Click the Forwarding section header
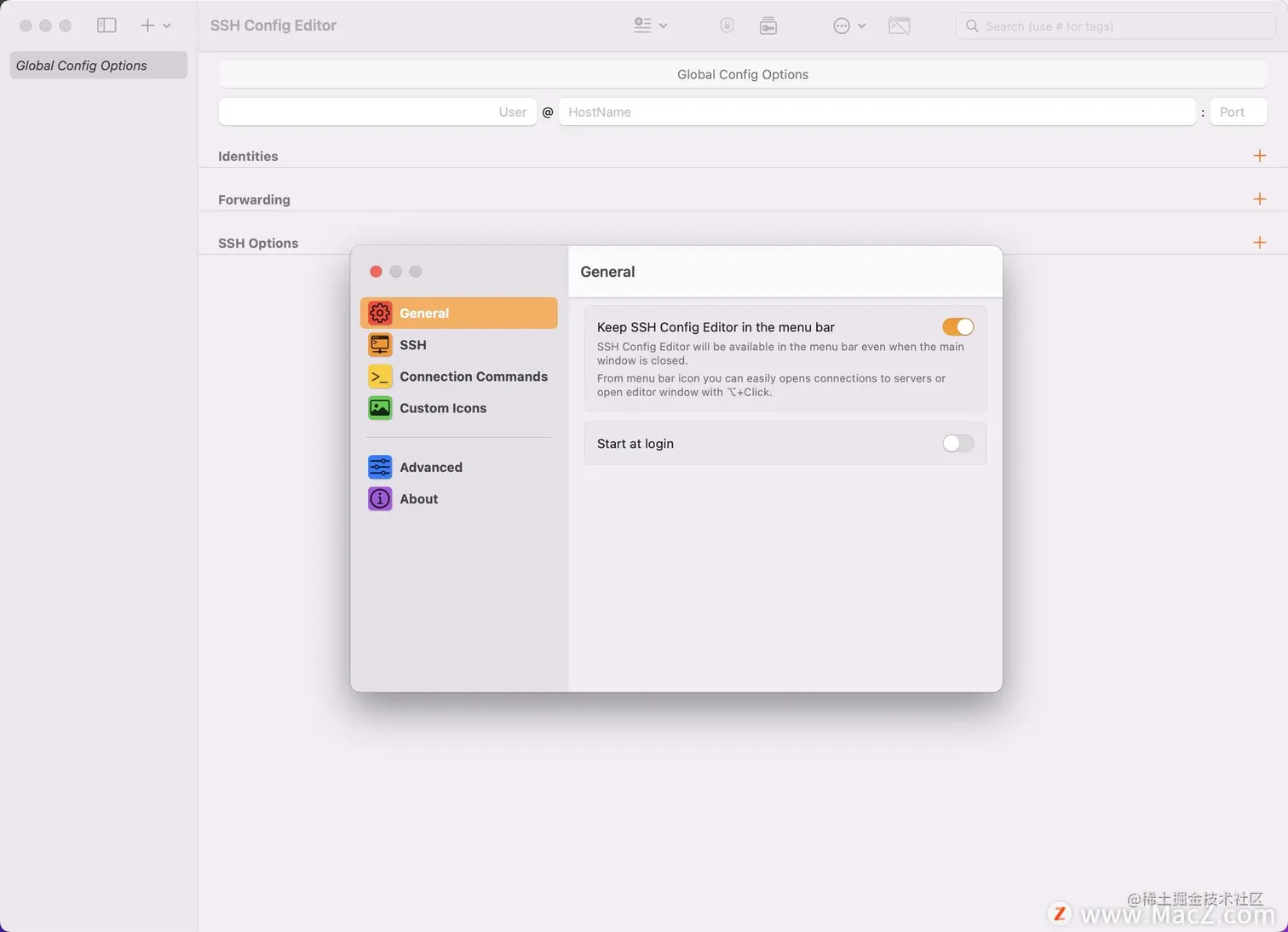 coord(254,199)
